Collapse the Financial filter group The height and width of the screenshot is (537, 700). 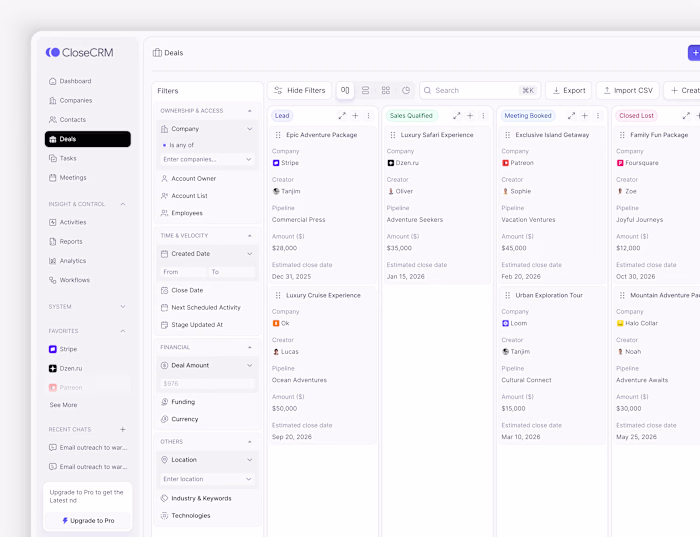point(250,347)
